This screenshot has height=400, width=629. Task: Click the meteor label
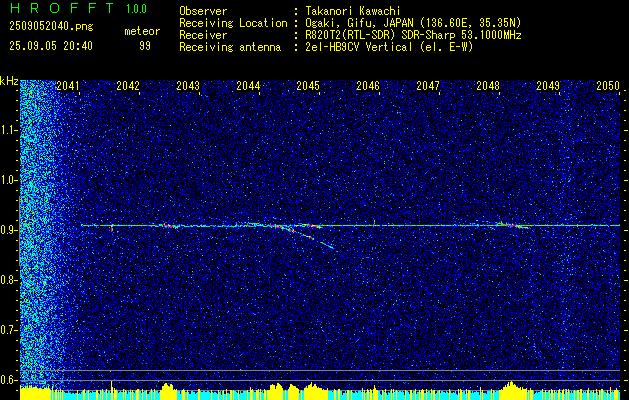pyautogui.click(x=142, y=31)
